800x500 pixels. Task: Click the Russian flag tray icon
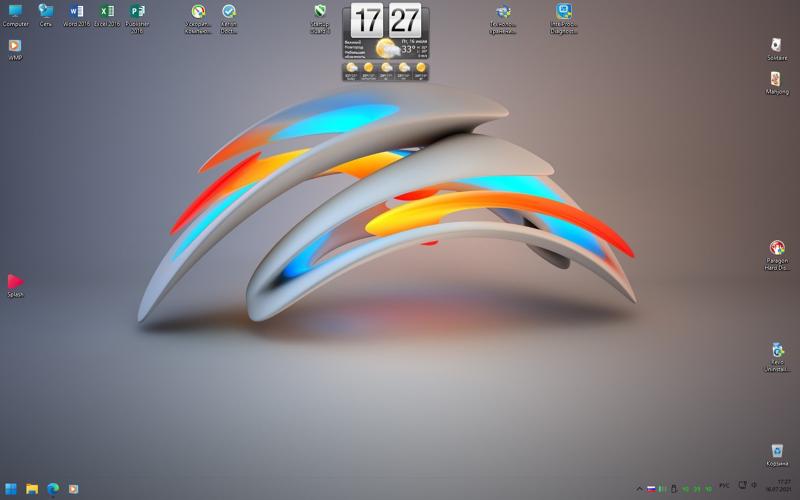651,489
